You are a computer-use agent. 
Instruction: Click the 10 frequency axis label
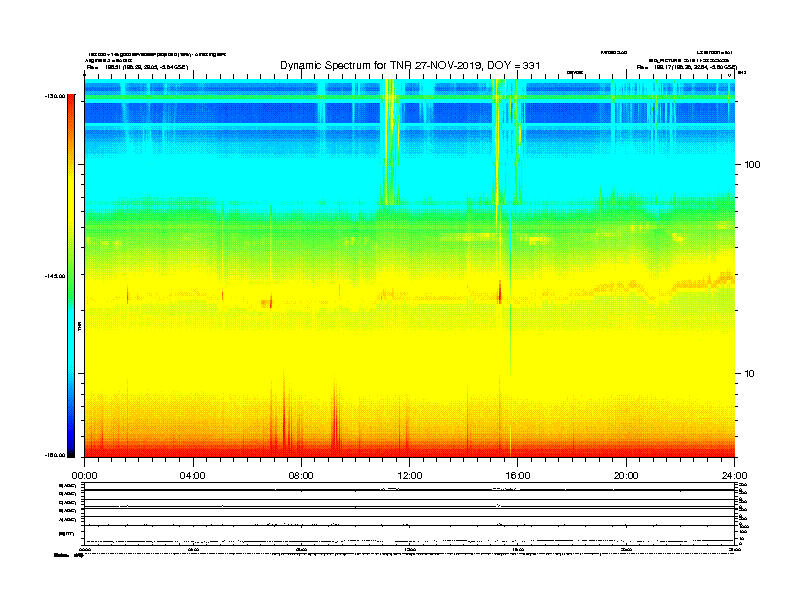(750, 374)
